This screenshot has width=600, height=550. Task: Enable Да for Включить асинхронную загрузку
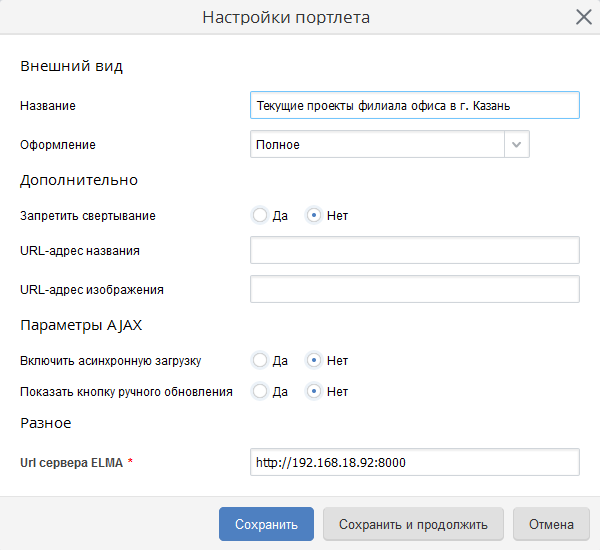pos(260,360)
